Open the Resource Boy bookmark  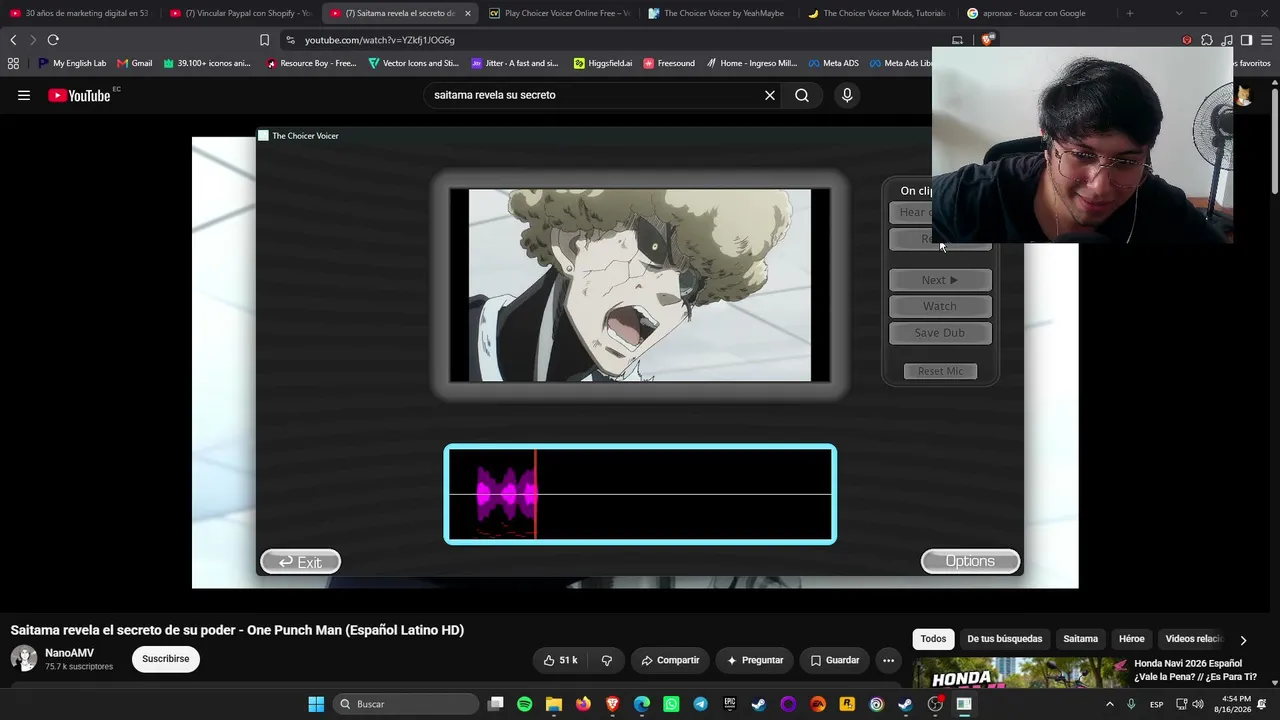[311, 63]
